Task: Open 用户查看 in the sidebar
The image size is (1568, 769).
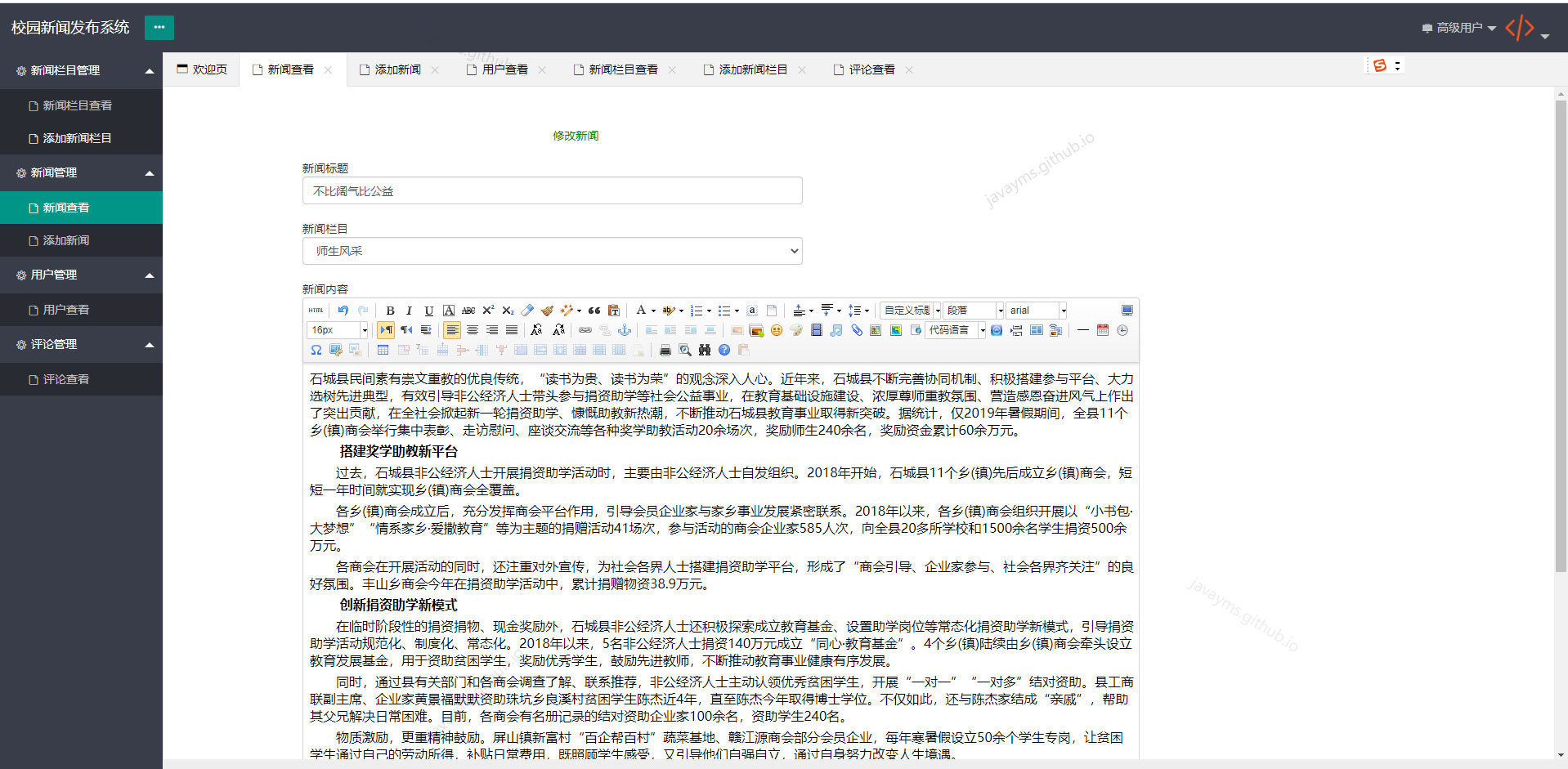Action: pos(81,310)
